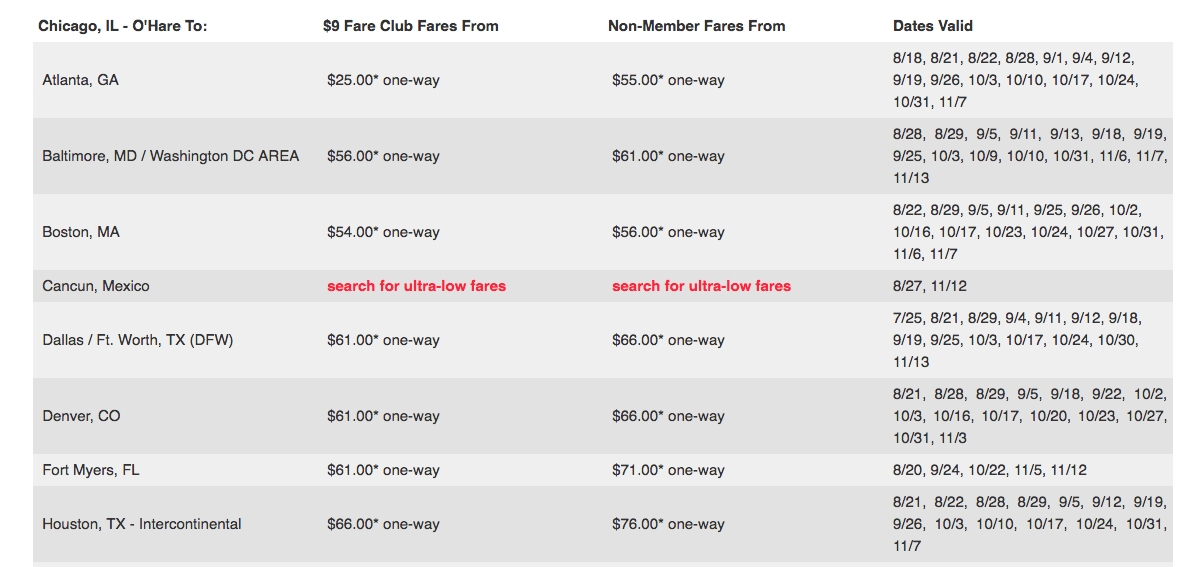
Task: Click Cancun $9 Fare Club ultra-low fares link
Action: (x=416, y=286)
